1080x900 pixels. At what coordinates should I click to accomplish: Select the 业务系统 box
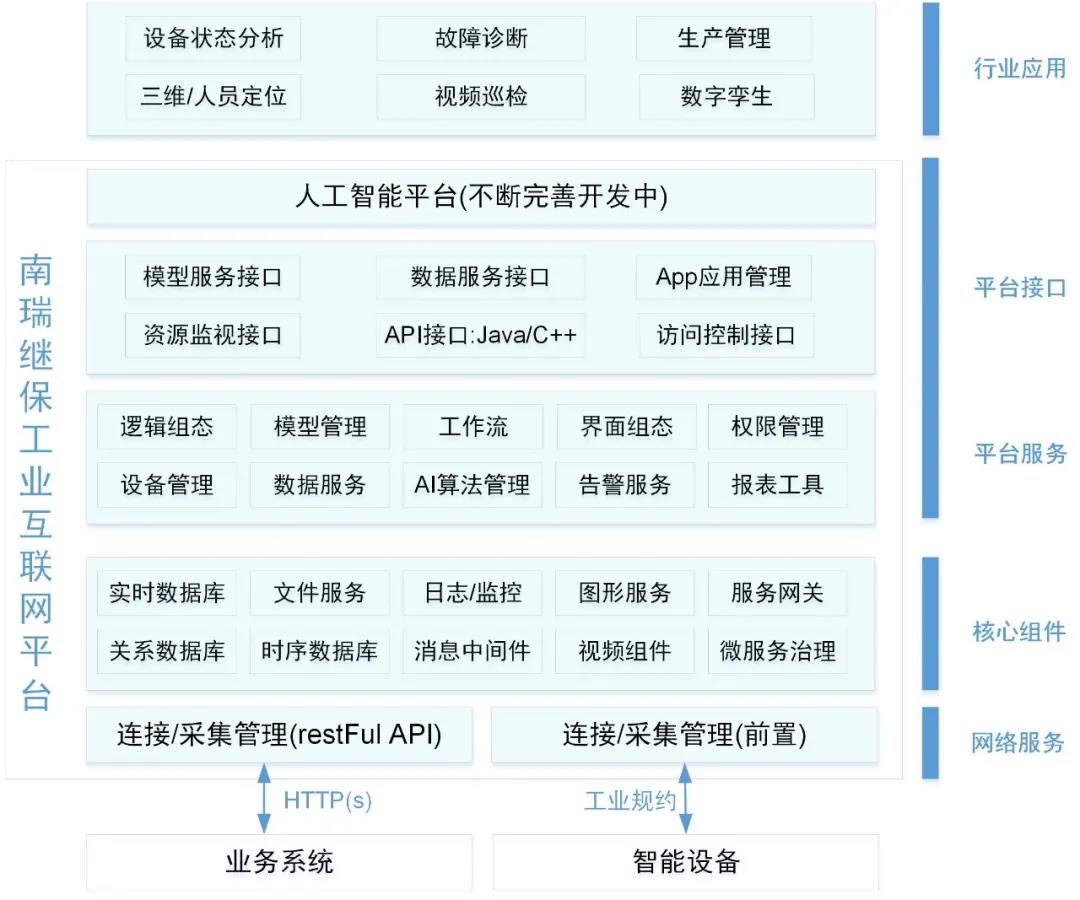click(x=279, y=861)
